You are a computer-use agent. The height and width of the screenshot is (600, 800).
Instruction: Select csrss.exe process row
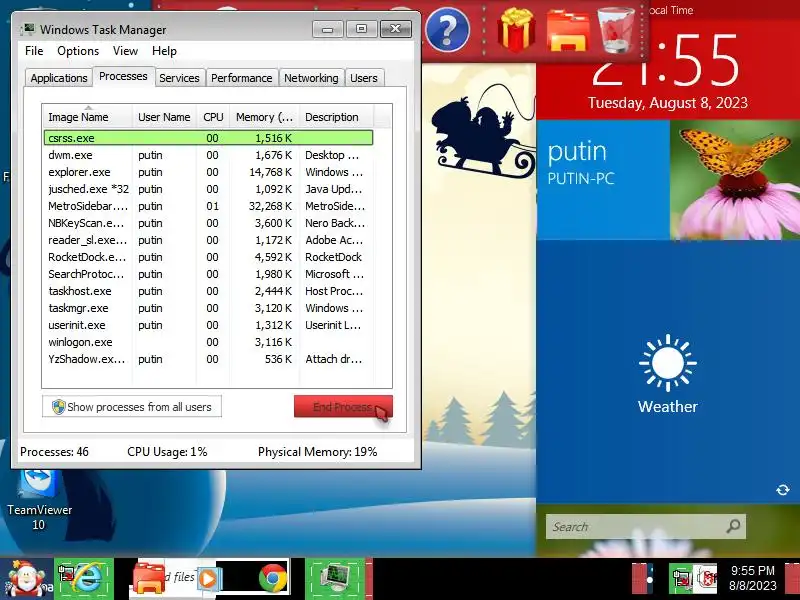208,138
